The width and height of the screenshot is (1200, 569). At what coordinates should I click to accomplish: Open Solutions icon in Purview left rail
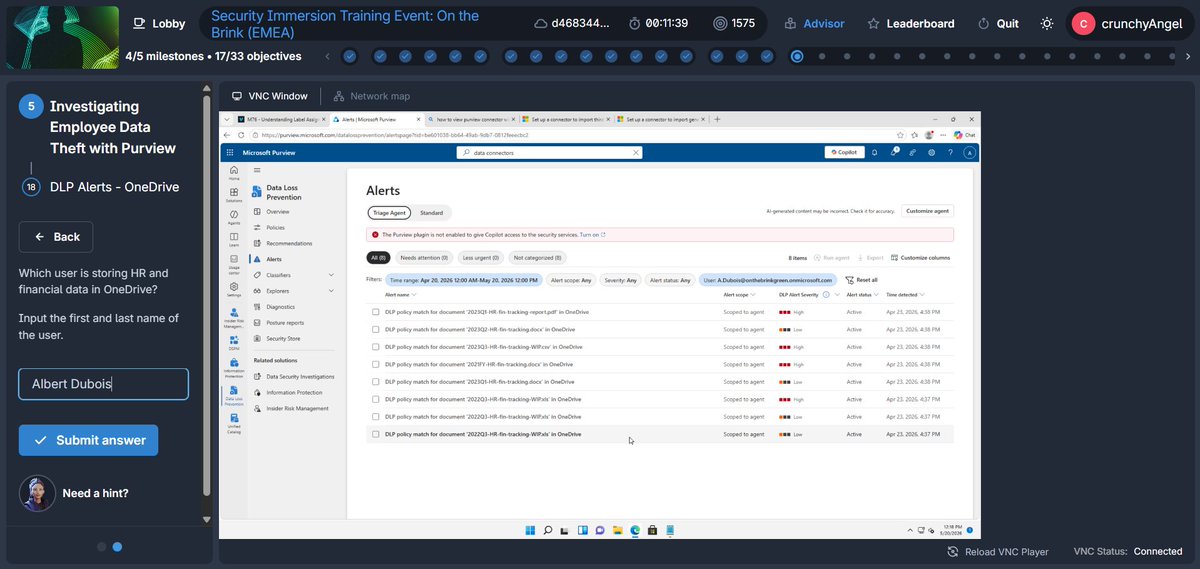pyautogui.click(x=233, y=194)
